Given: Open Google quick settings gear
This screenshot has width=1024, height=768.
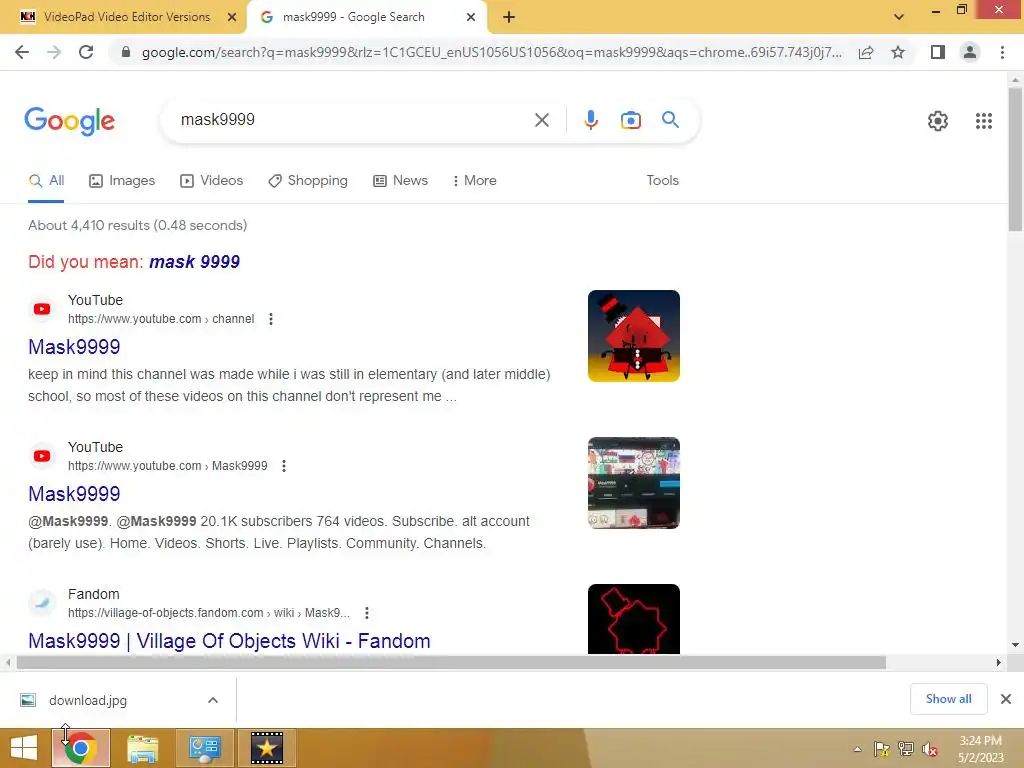Looking at the screenshot, I should 938,121.
